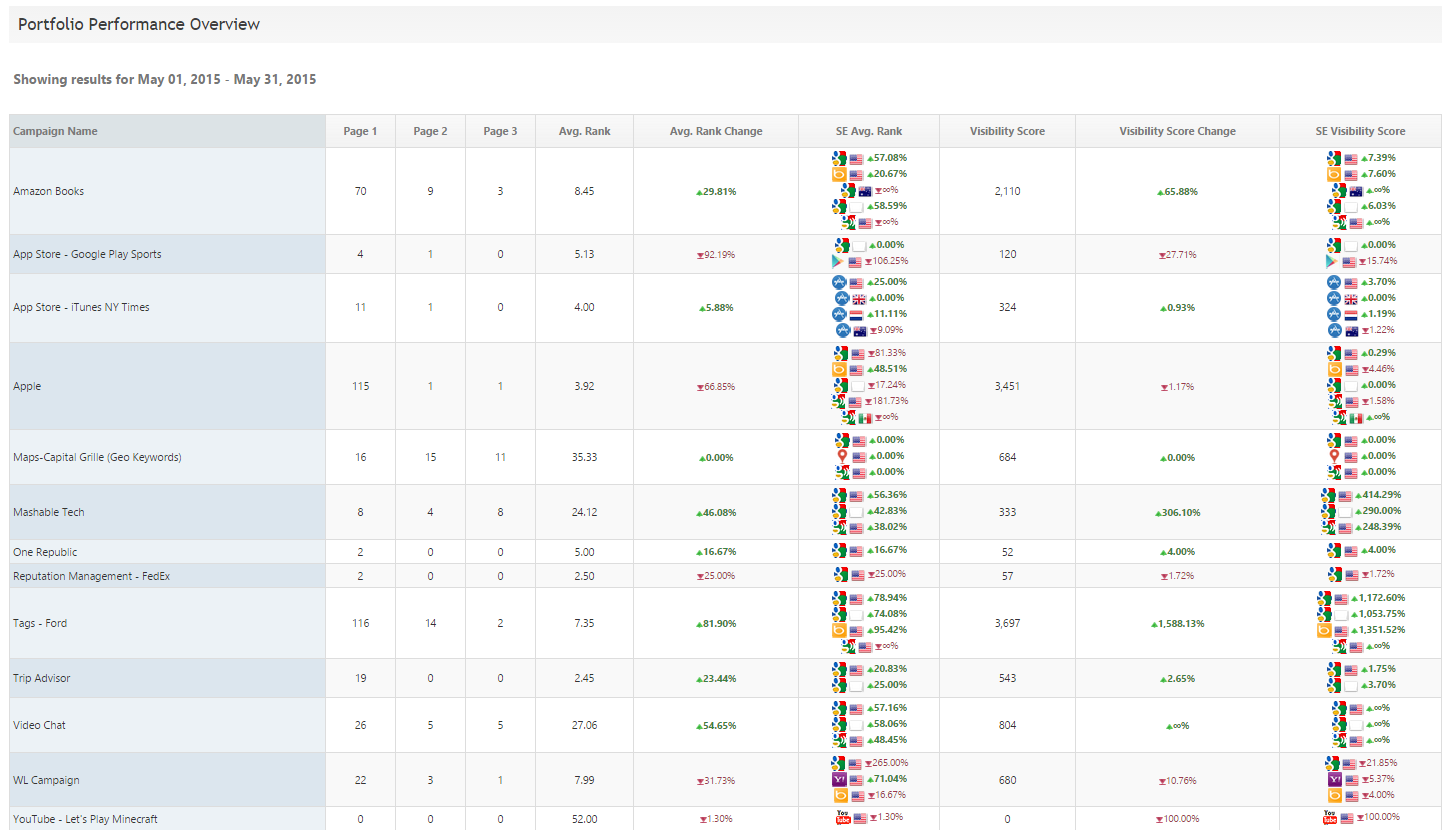Click Avg. Rank 35.33 for Maps-Capital Grille
Screen dimensions: 1445x830
[x=585, y=457]
